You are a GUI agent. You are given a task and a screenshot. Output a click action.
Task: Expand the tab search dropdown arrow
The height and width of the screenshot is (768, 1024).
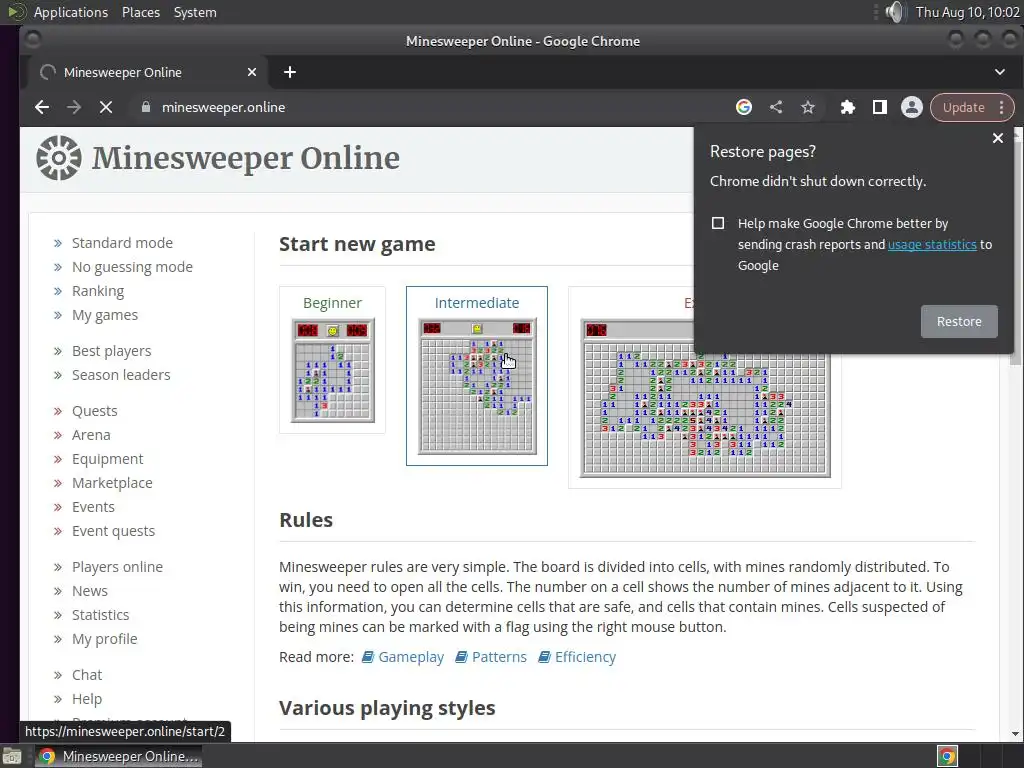coord(1000,72)
